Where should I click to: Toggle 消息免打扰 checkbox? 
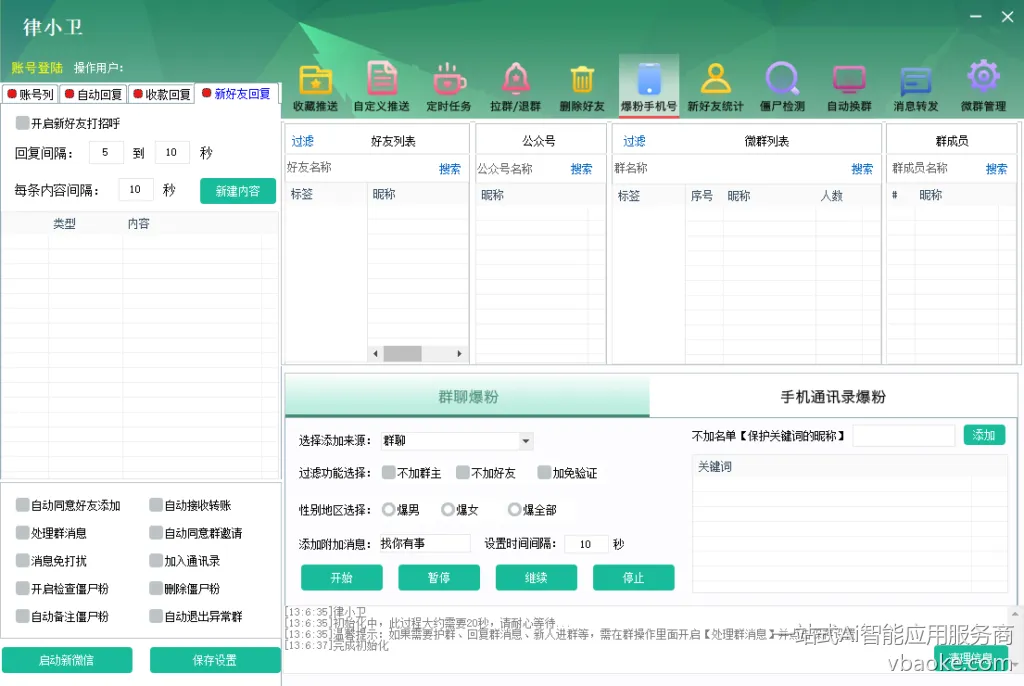pos(23,560)
